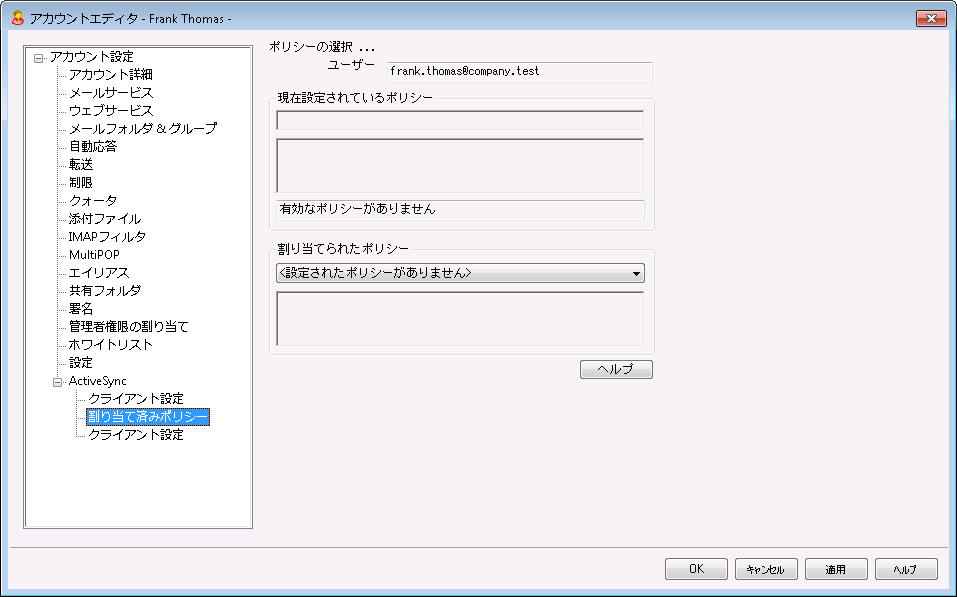This screenshot has width=957, height=597.
Task: Select the クォータ tree item
Action: (x=92, y=201)
